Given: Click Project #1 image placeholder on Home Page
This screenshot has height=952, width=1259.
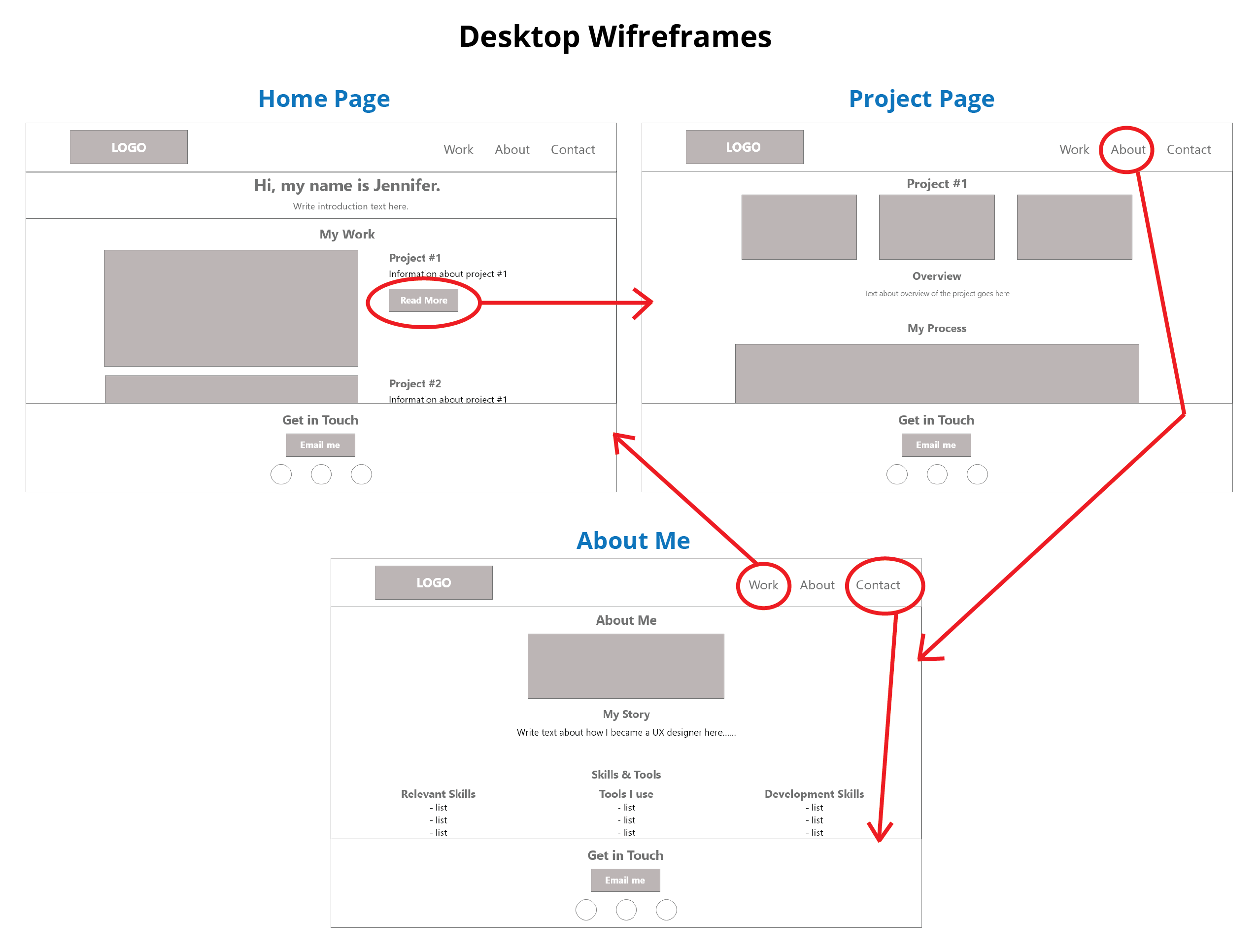Looking at the screenshot, I should [231, 308].
